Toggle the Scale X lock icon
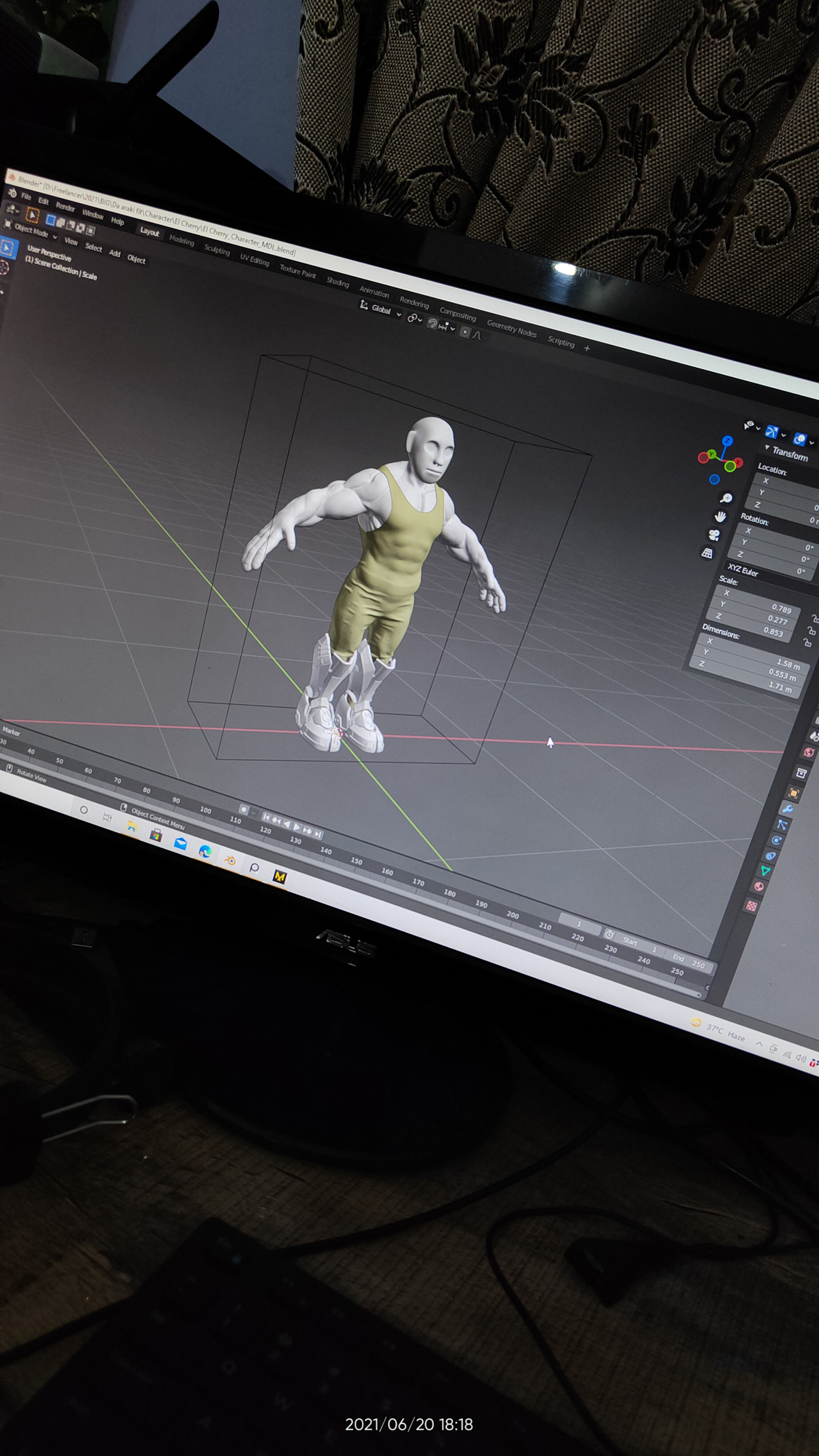 [815, 619]
